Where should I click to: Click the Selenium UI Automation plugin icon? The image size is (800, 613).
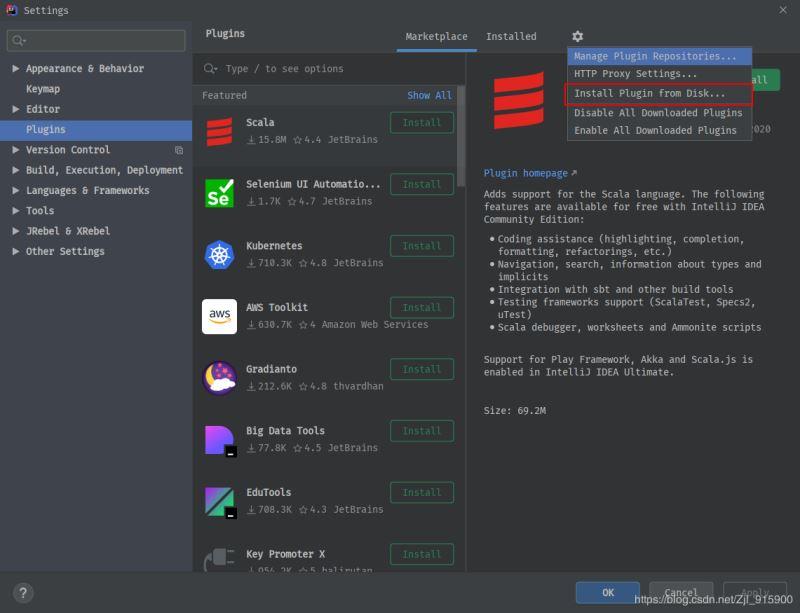point(219,193)
